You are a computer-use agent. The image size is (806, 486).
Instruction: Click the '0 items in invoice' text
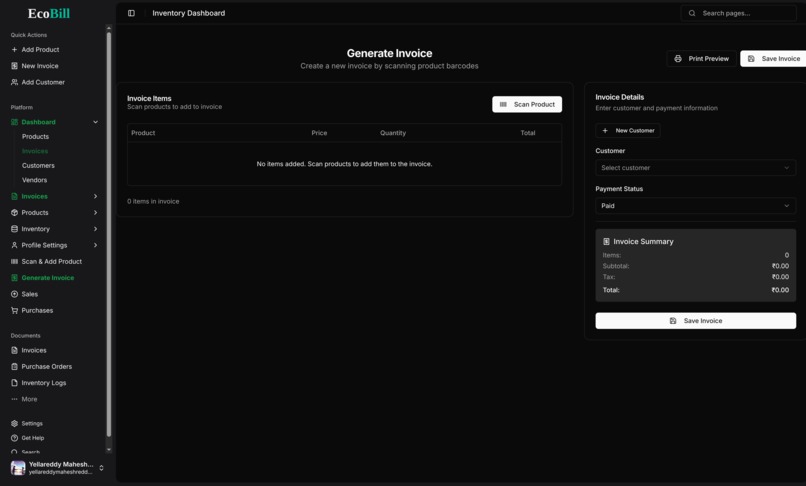[x=153, y=202]
